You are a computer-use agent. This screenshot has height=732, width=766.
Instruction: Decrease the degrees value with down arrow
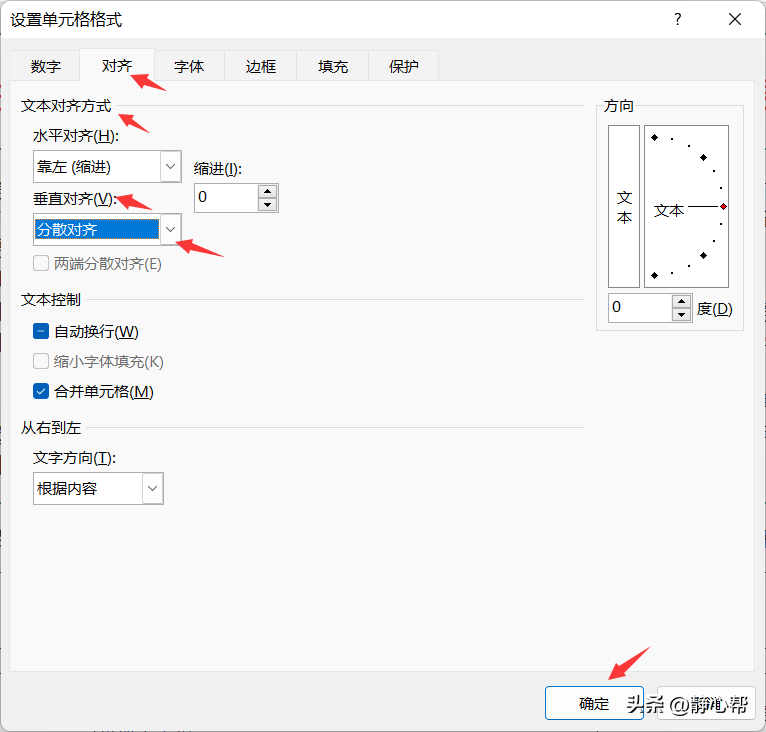click(x=681, y=315)
